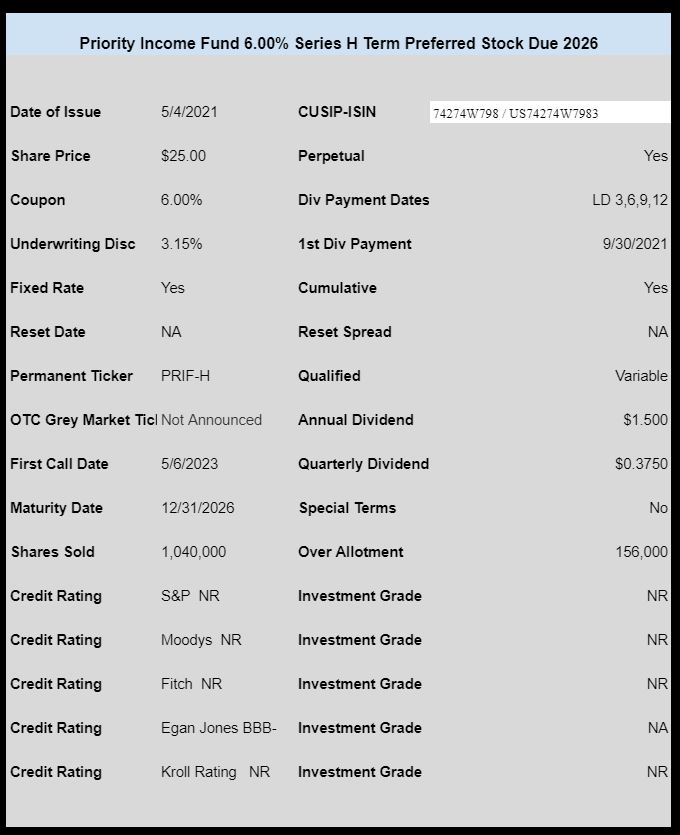Select the Annual Dividend value $1.500
This screenshot has height=835, width=680.
click(645, 420)
